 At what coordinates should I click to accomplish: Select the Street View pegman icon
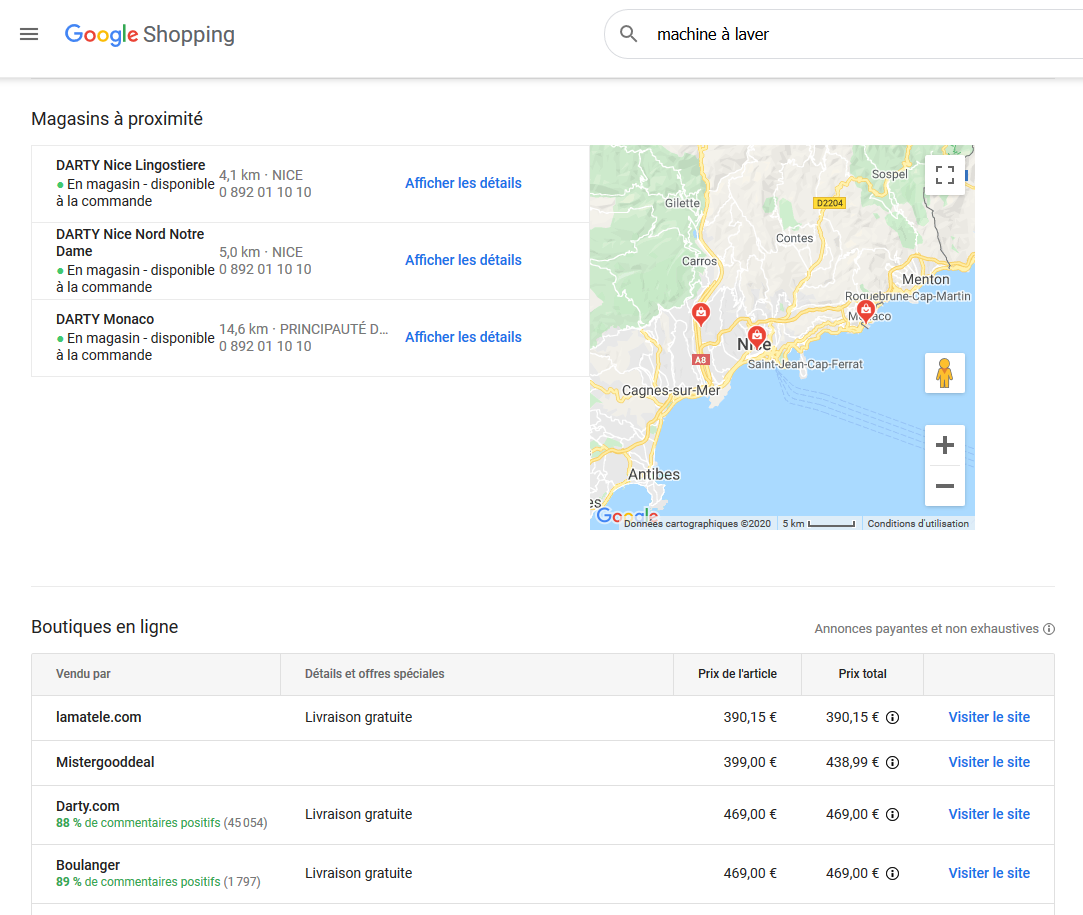point(944,373)
